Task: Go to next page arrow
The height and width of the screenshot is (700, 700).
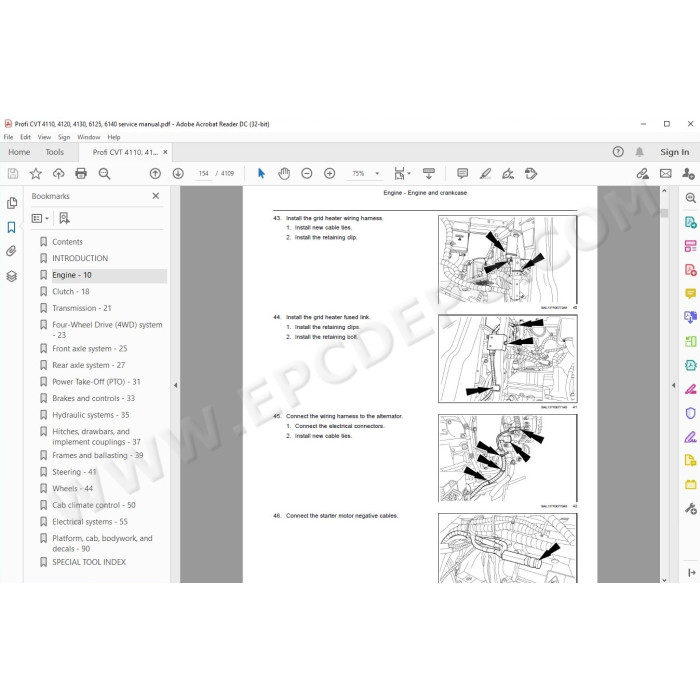Action: click(x=178, y=174)
